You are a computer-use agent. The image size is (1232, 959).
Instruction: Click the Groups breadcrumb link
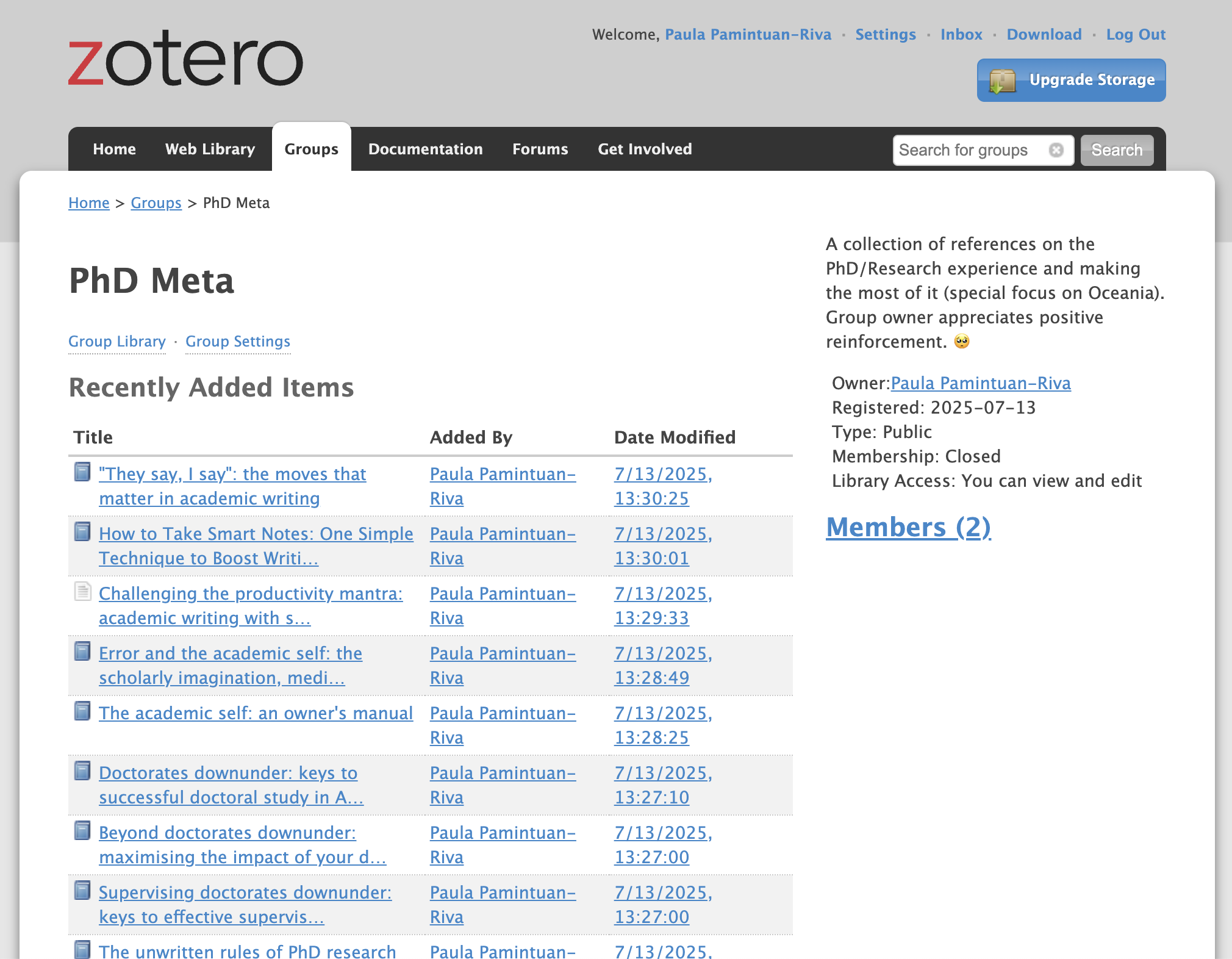pyautogui.click(x=156, y=203)
